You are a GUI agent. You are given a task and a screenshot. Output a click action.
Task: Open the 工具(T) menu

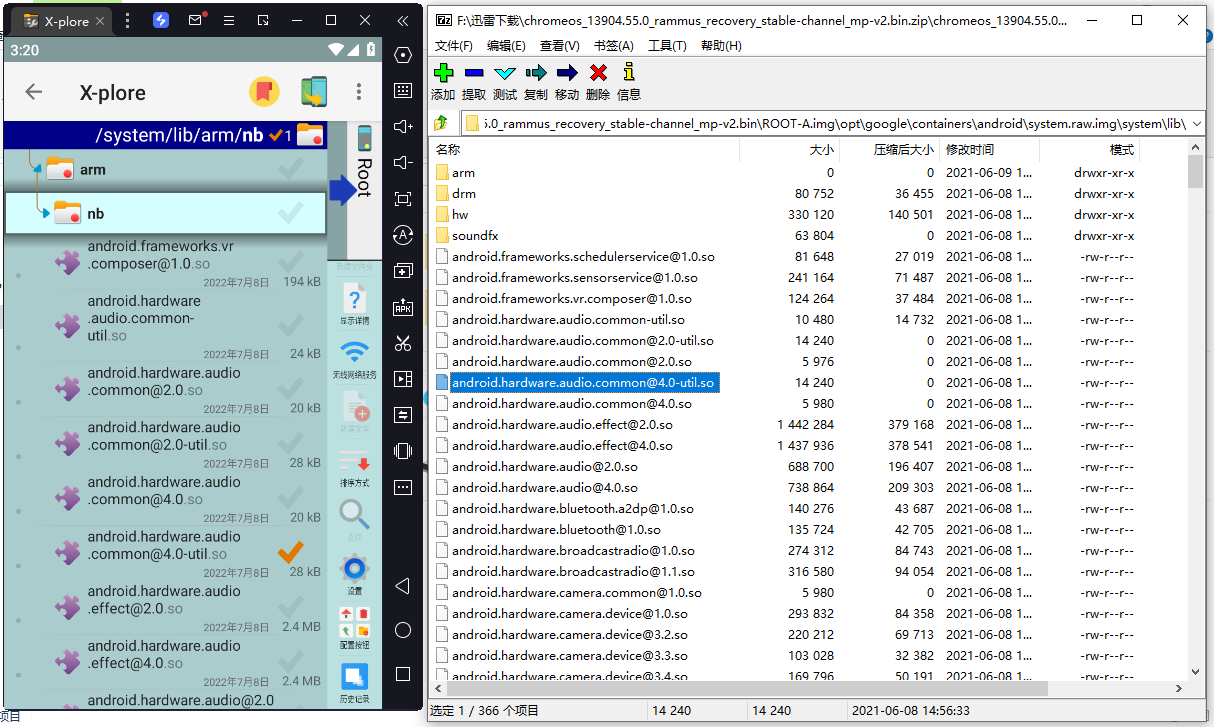(667, 45)
